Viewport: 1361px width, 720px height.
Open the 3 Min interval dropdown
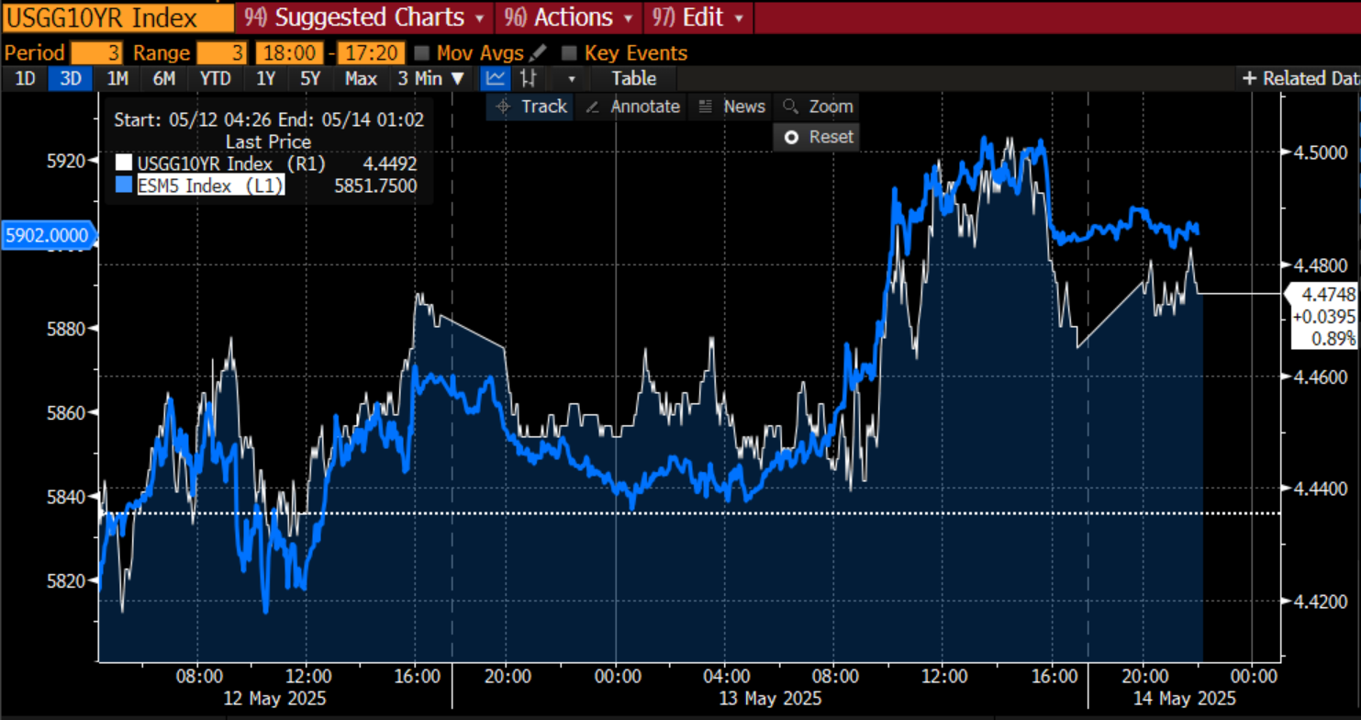point(431,78)
